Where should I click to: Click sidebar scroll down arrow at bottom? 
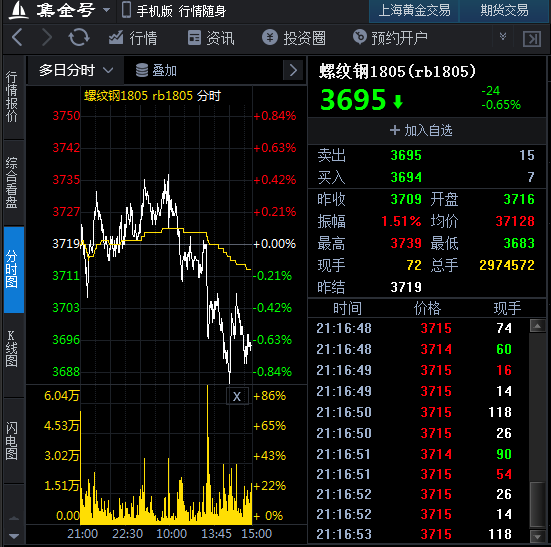coord(14,536)
